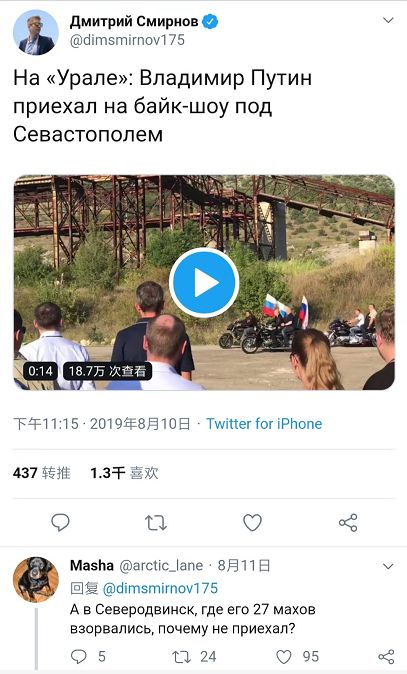
Task: Tap the retweet icon under main tweet
Action: click(x=156, y=523)
